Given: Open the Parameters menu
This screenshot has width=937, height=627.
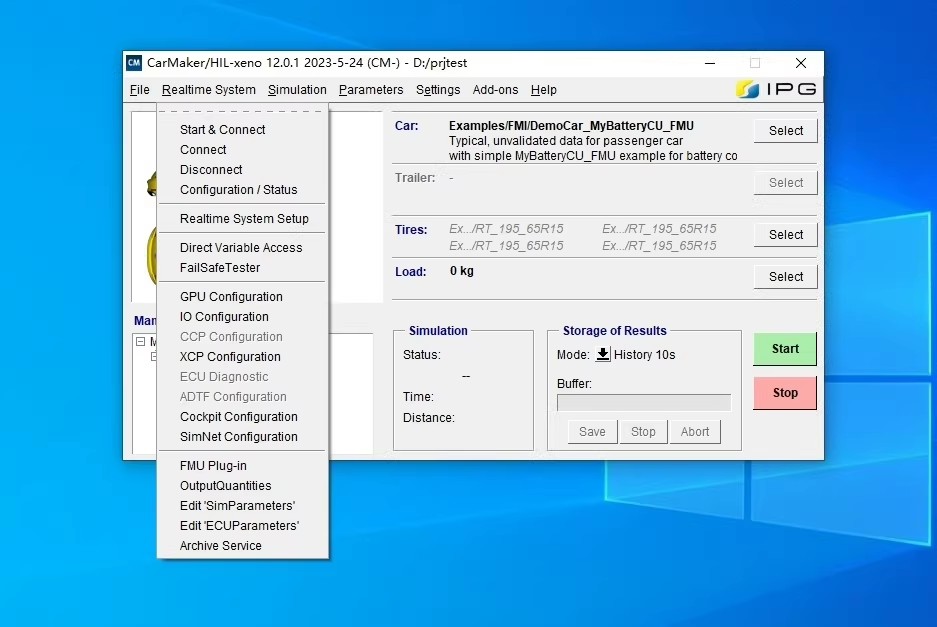Looking at the screenshot, I should coord(370,90).
